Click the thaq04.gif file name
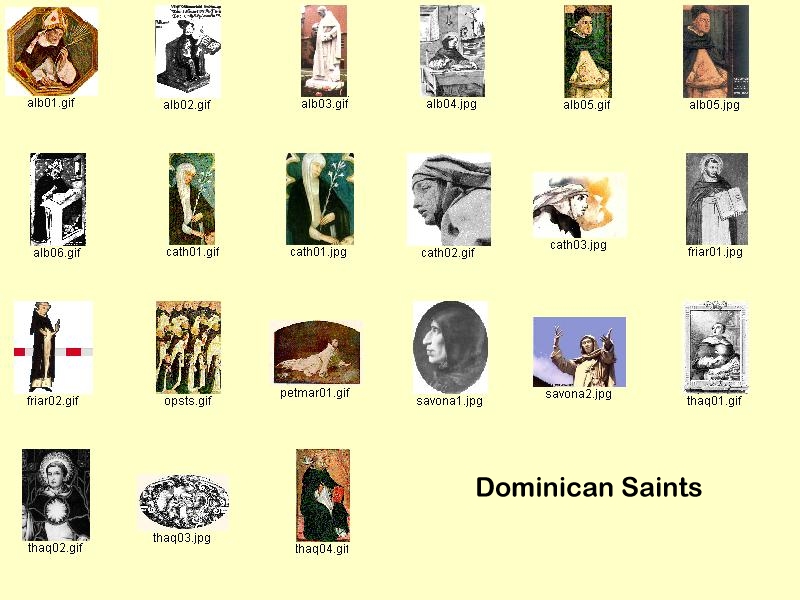This screenshot has height=600, width=800. click(322, 549)
